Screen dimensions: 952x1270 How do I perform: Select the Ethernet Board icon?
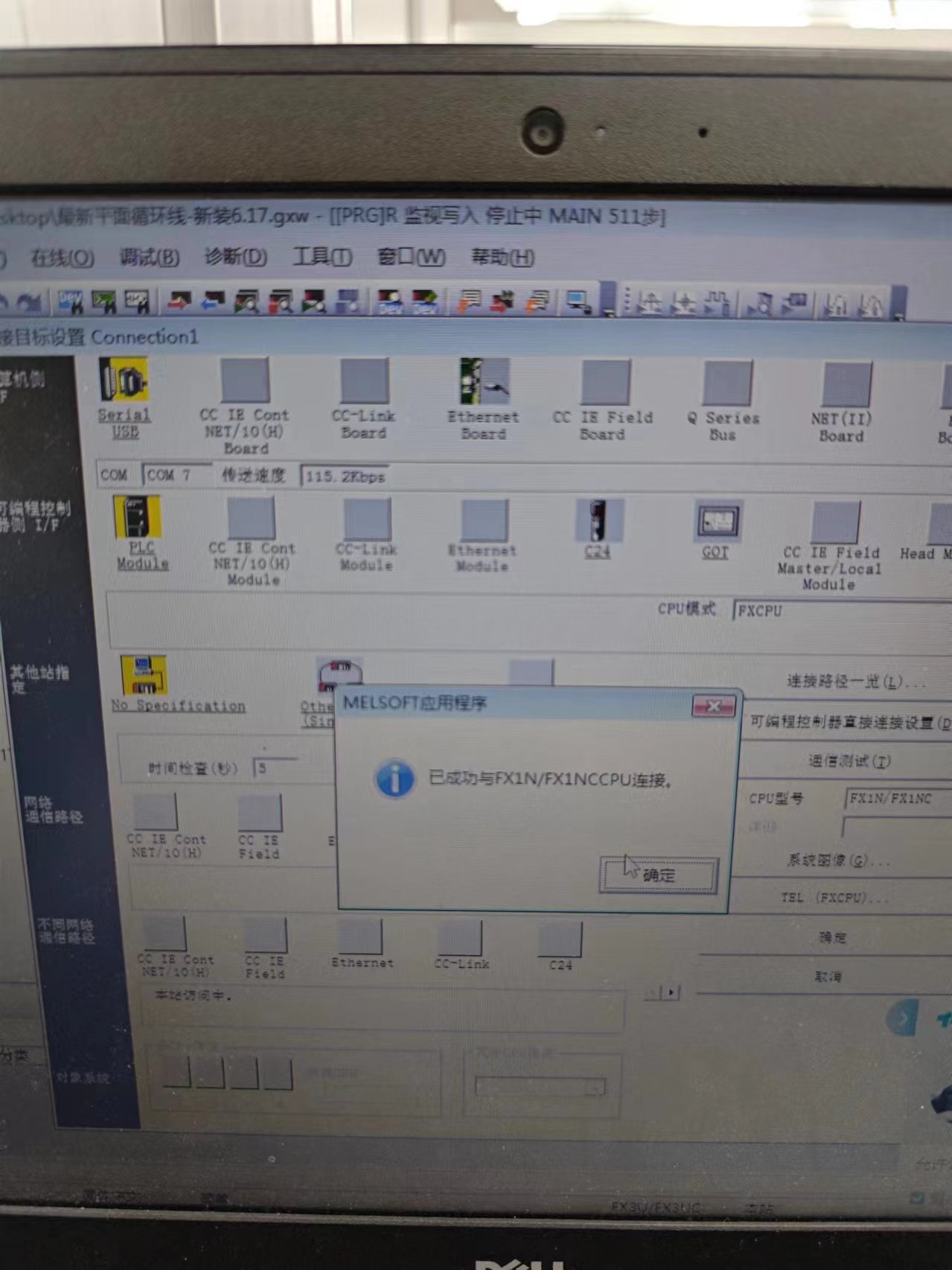point(484,383)
